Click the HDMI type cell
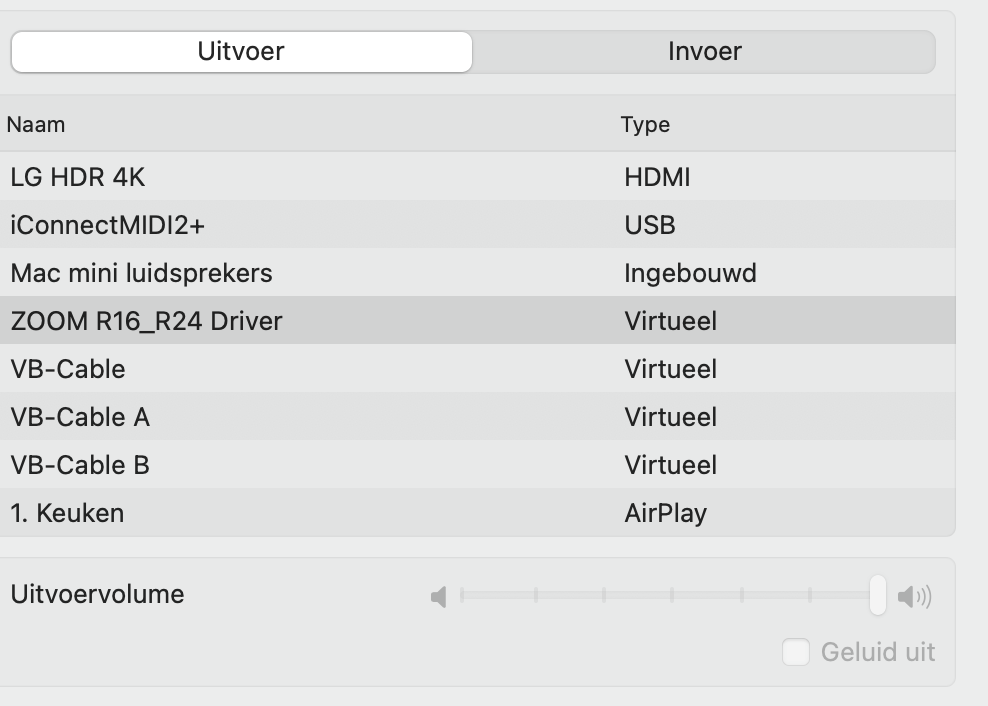The image size is (988, 706). click(657, 178)
